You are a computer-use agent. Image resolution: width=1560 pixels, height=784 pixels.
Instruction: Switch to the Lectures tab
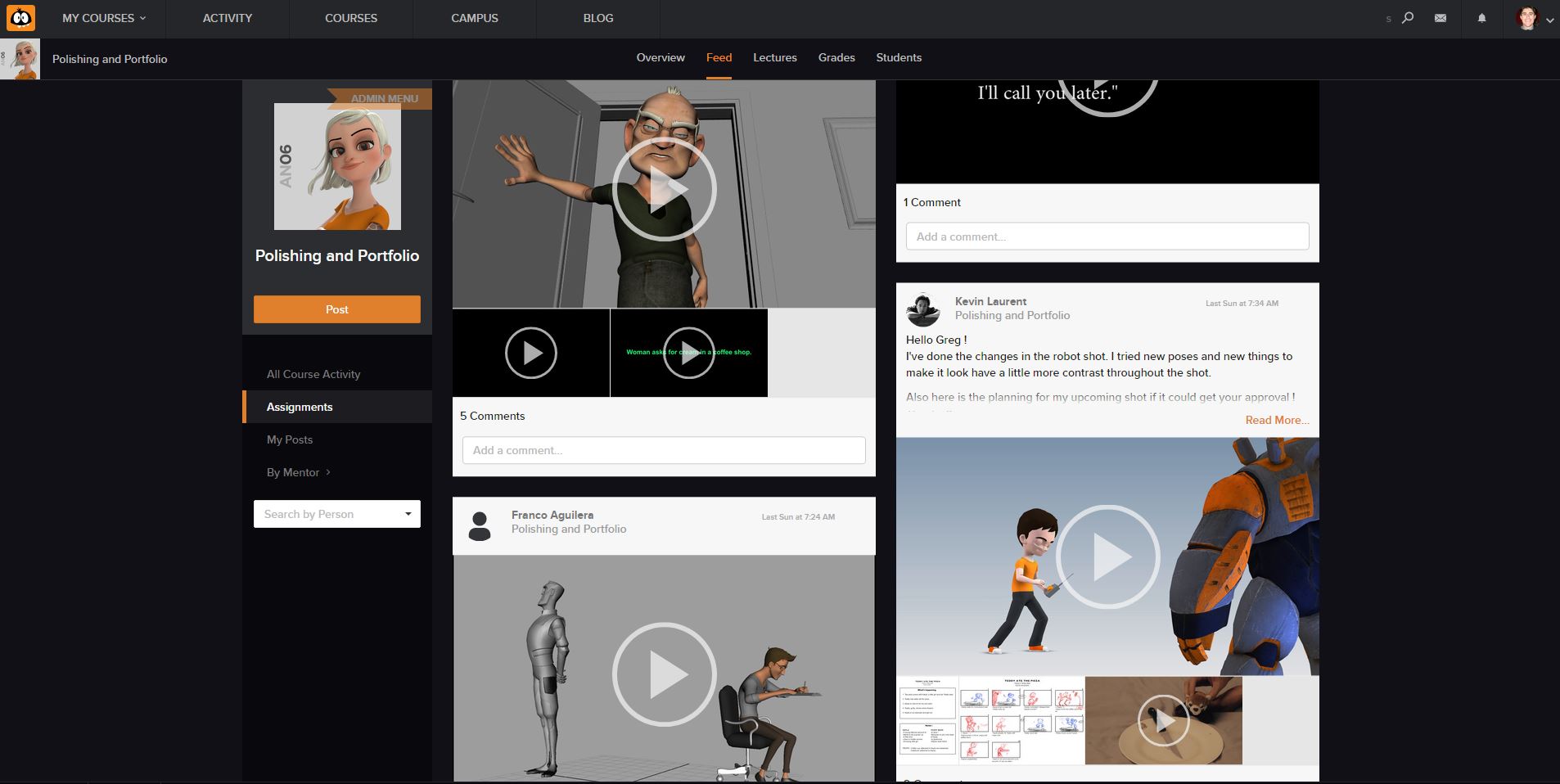click(x=774, y=57)
